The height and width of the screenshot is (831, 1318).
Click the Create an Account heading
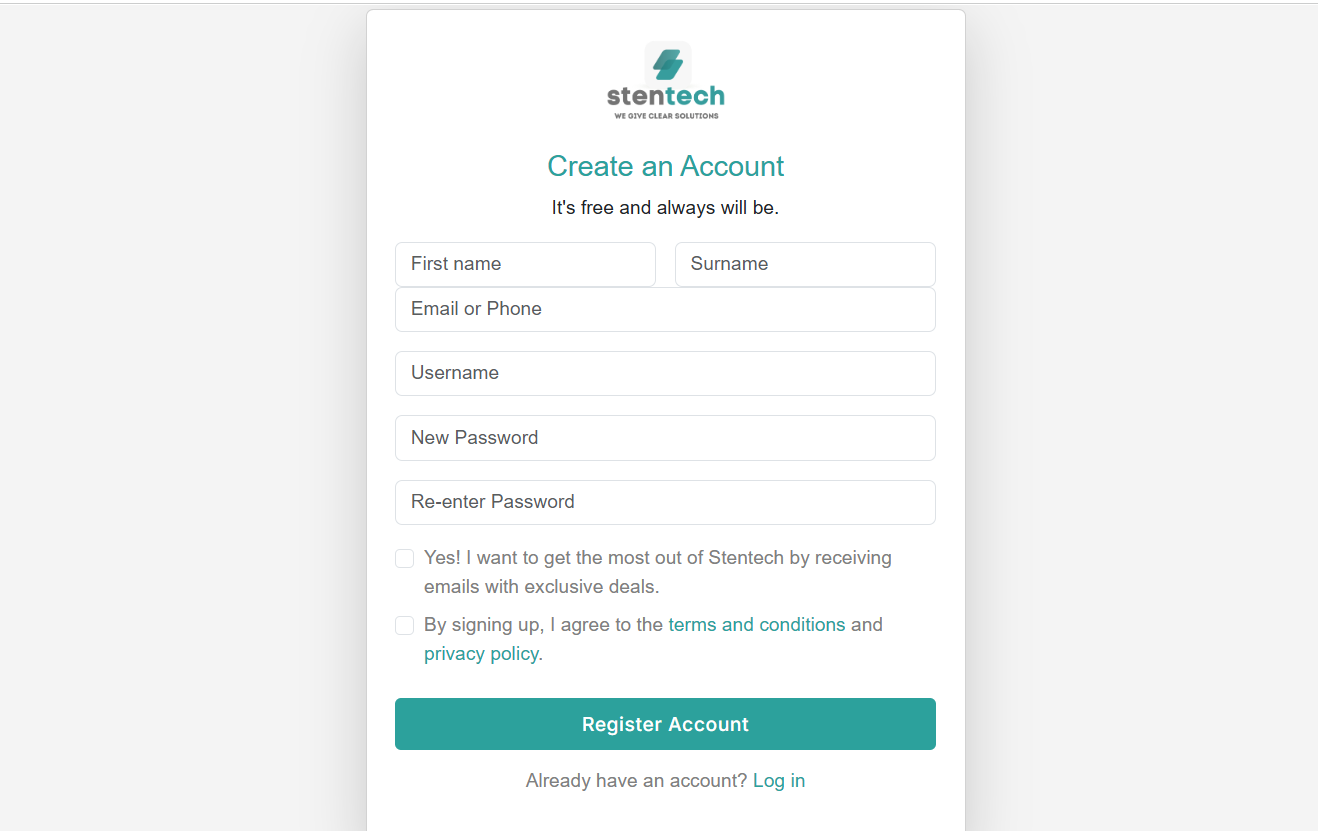click(665, 166)
